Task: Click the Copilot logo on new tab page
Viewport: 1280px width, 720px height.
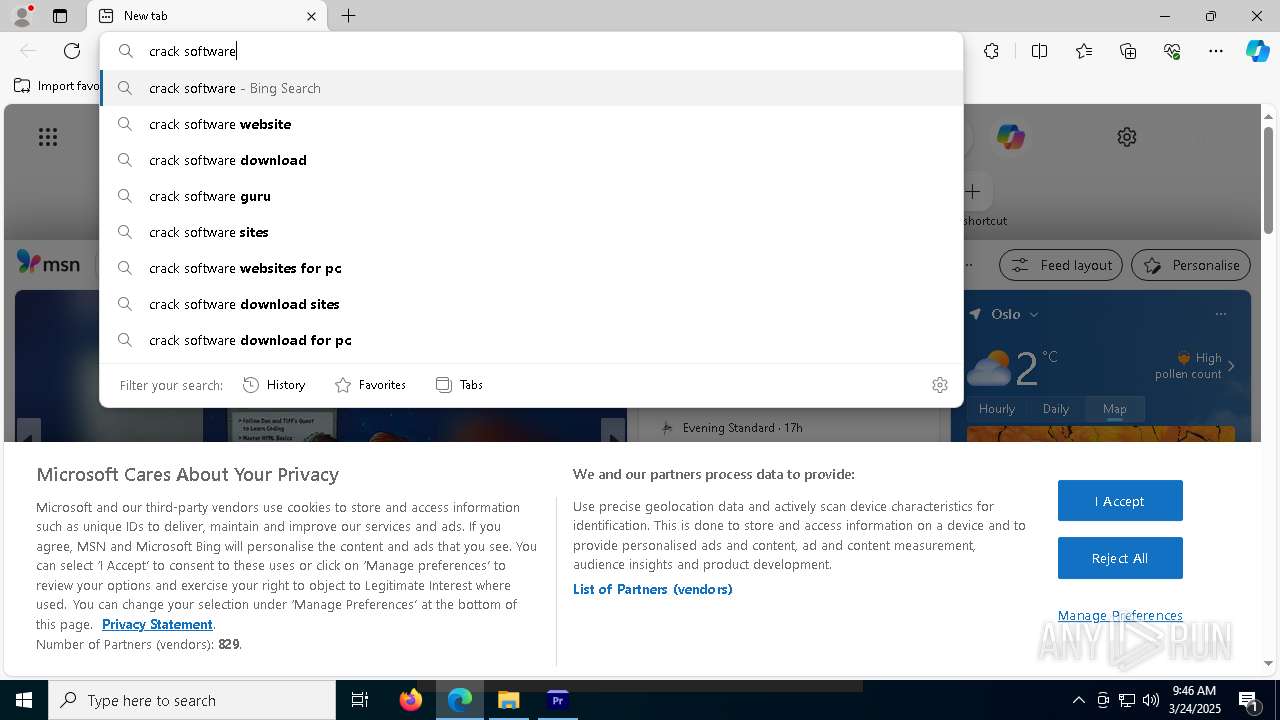Action: (x=1010, y=137)
